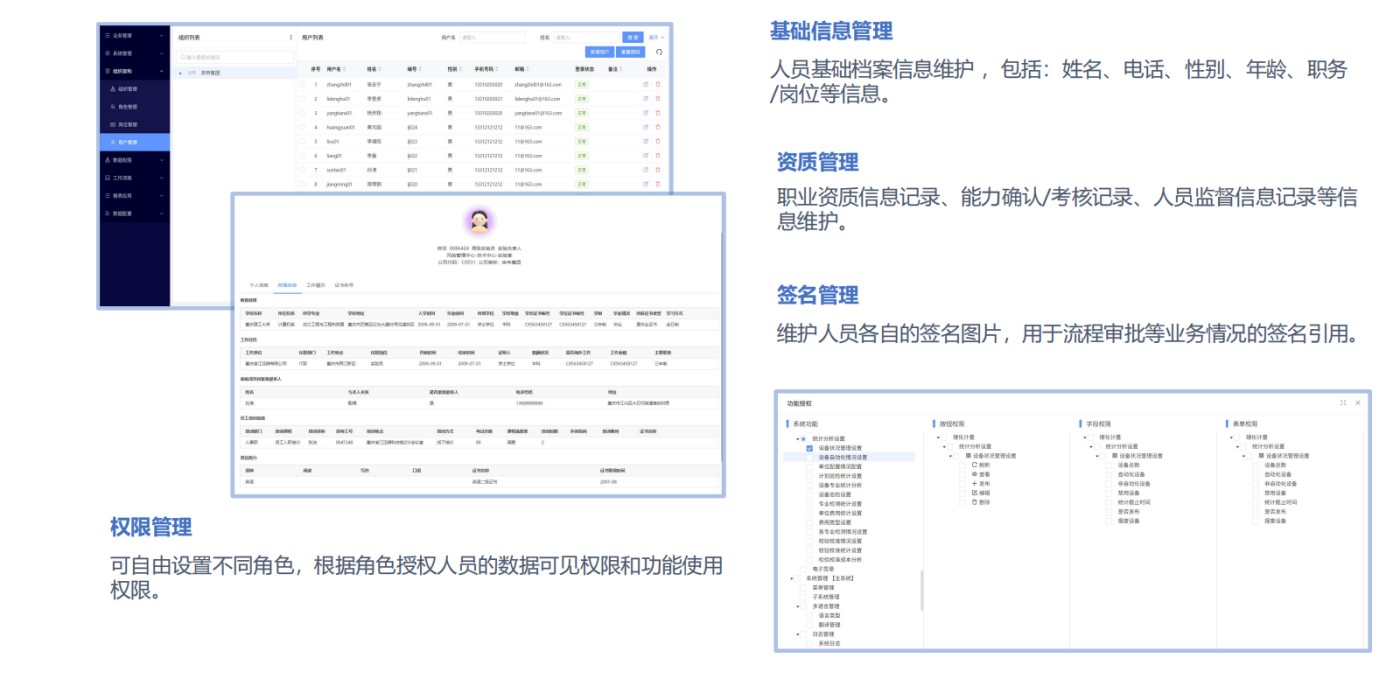The height and width of the screenshot is (700, 1400).
Task: Expand the 日志管理 tree node
Action: [797, 634]
